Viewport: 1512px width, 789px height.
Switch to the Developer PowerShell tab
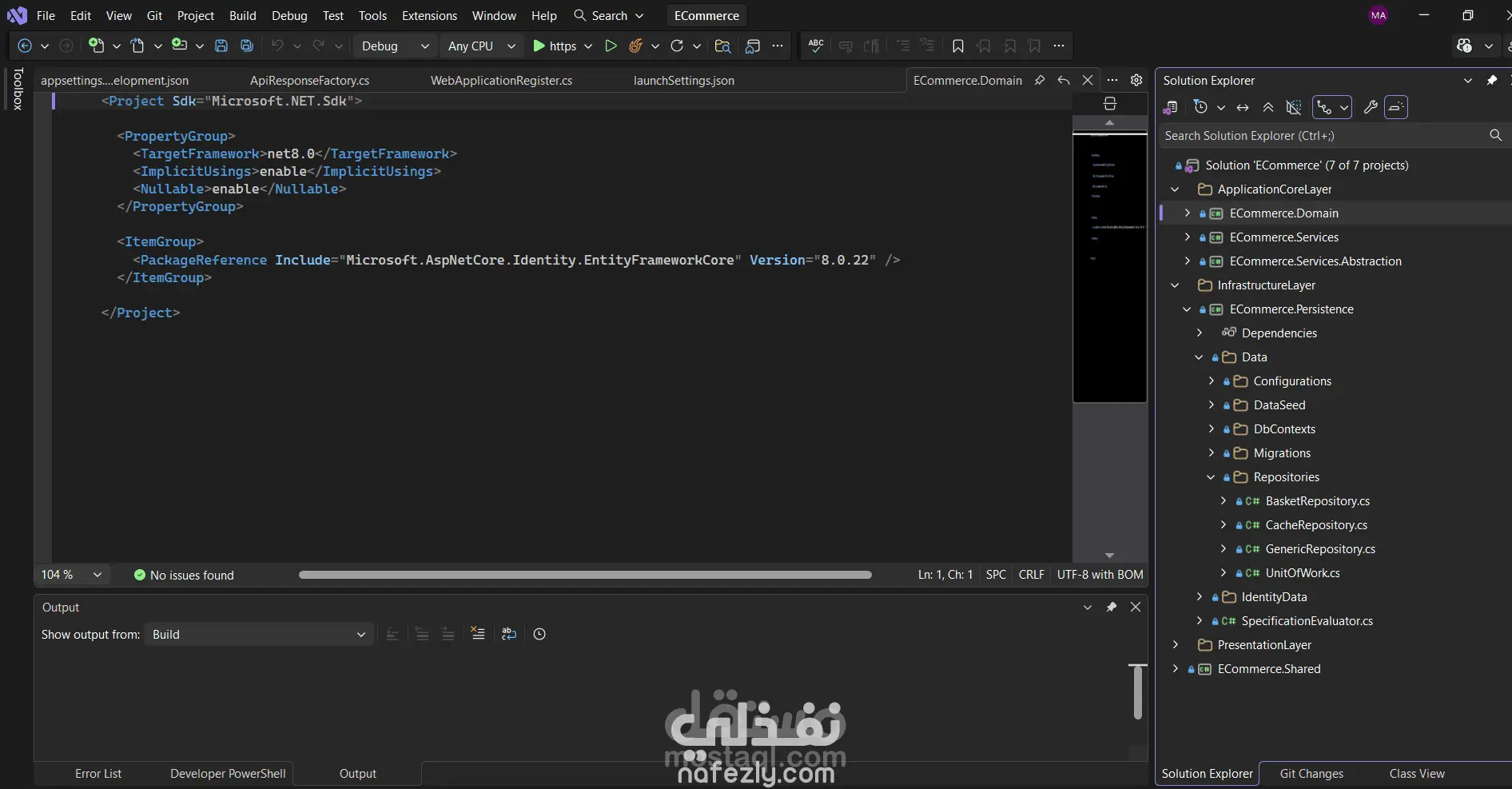(228, 774)
